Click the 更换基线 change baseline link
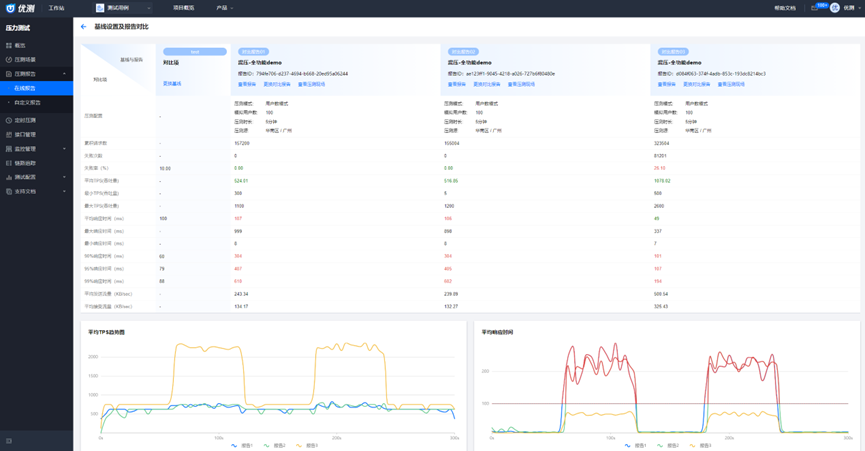Image resolution: width=865 pixels, height=451 pixels. coord(172,84)
